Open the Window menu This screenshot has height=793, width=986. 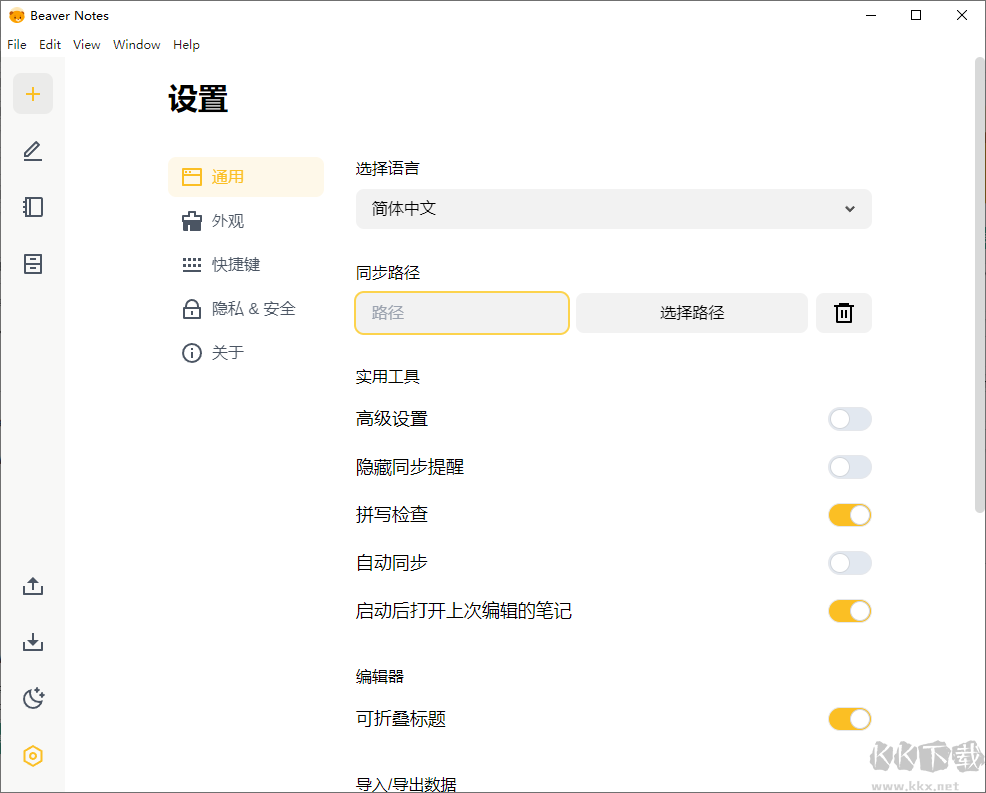pos(137,45)
